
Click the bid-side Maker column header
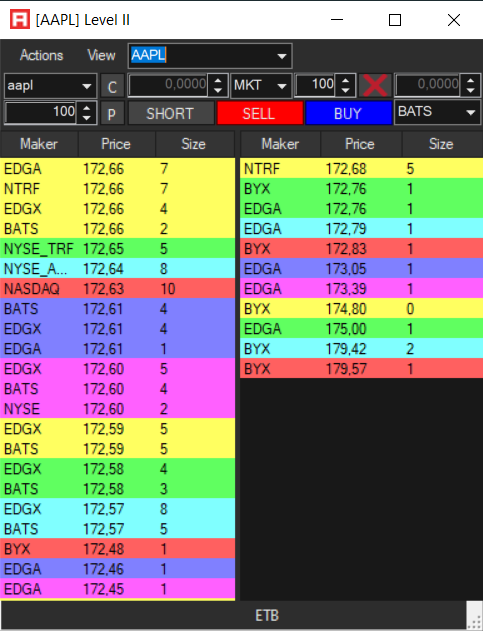[x=39, y=144]
